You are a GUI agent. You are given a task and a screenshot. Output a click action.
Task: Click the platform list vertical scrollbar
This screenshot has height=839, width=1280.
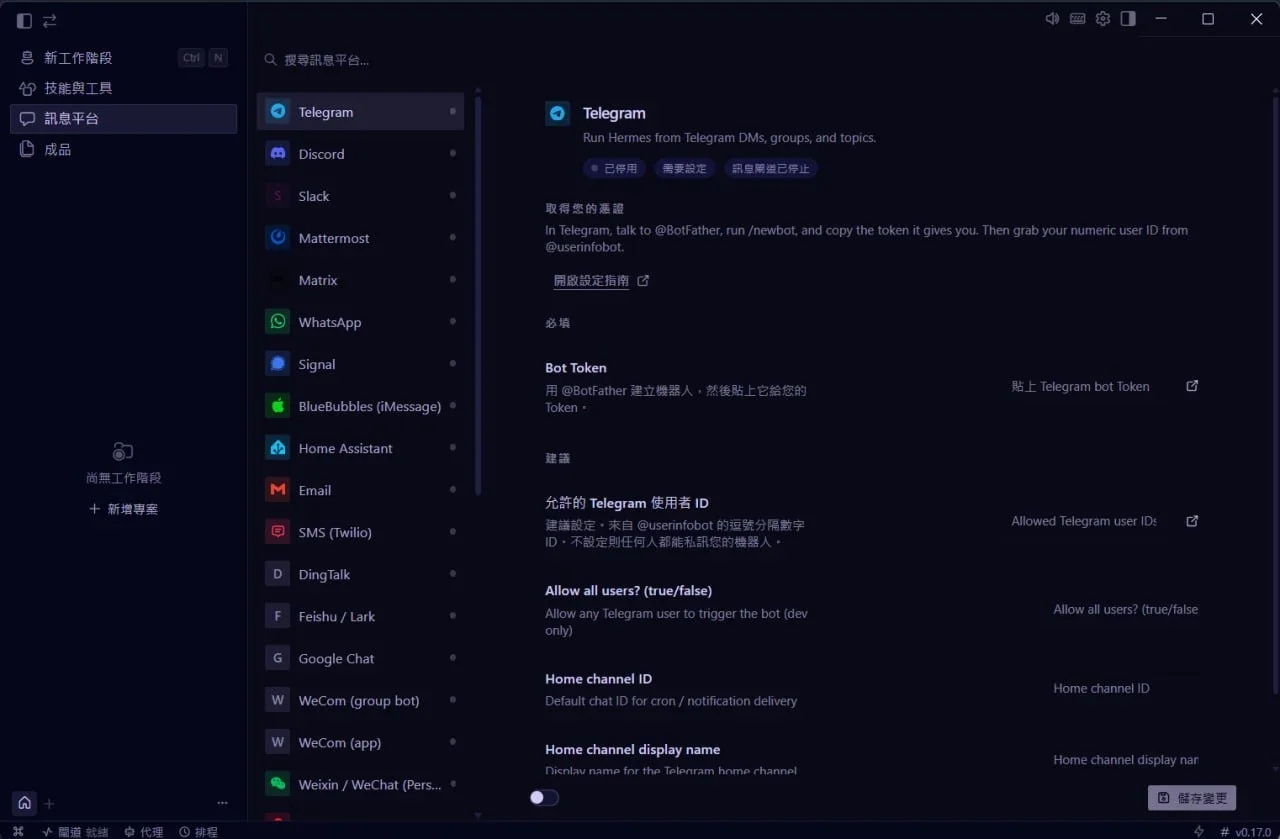(478, 295)
